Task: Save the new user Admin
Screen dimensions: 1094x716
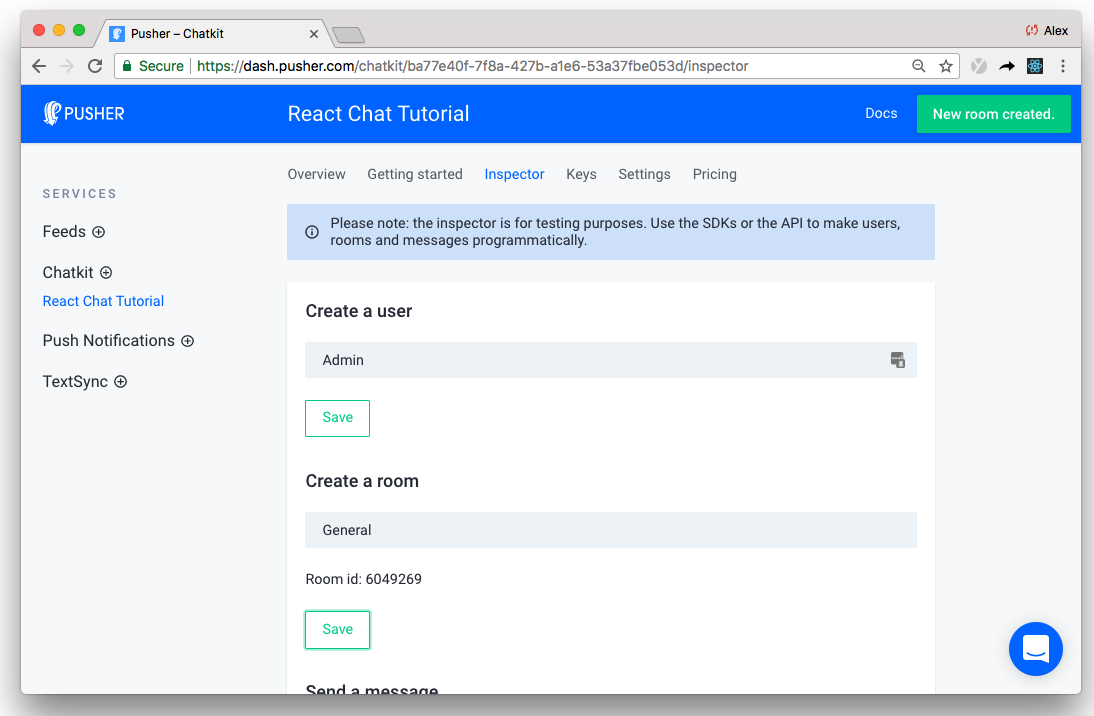Action: tap(338, 418)
